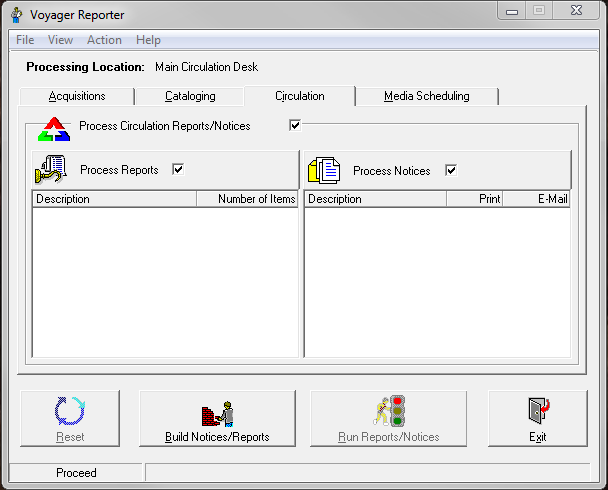The height and width of the screenshot is (490, 608).
Task: Click the Process Circulation Reports/Notices triangle icon
Action: (x=53, y=130)
